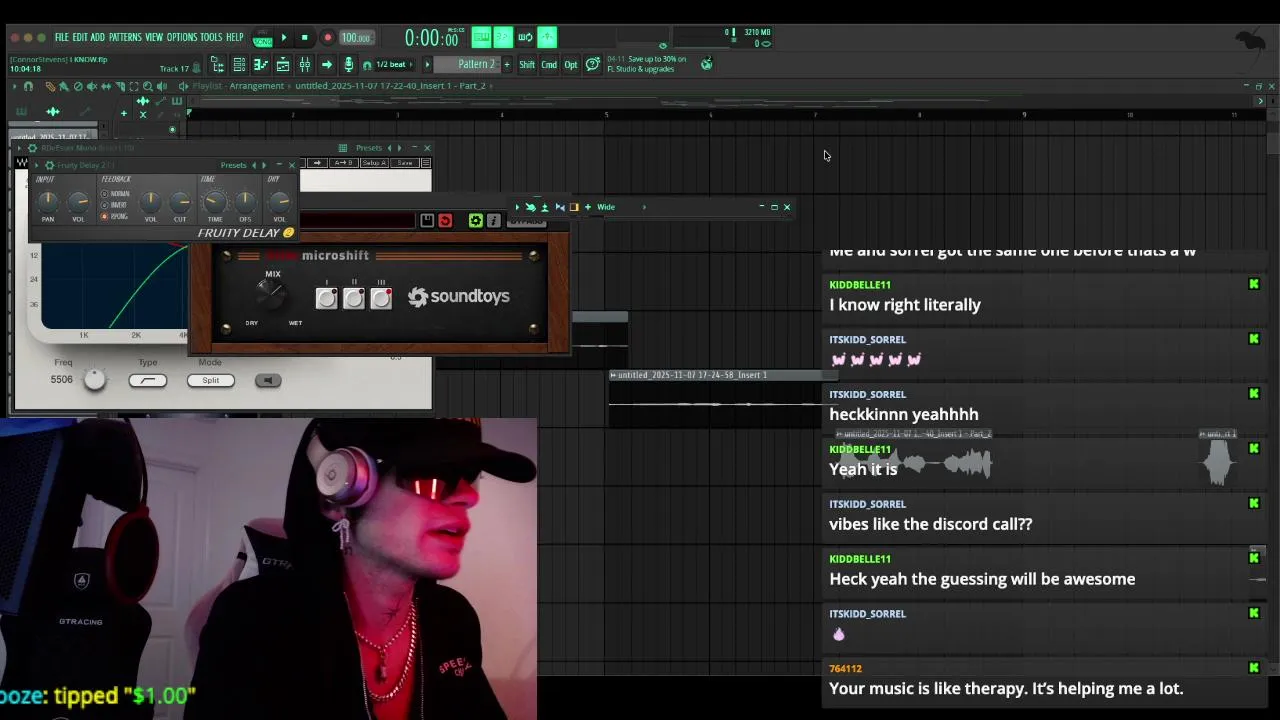Select the playlist Delete tool
This screenshot has width=1280, height=720.
coord(78,86)
